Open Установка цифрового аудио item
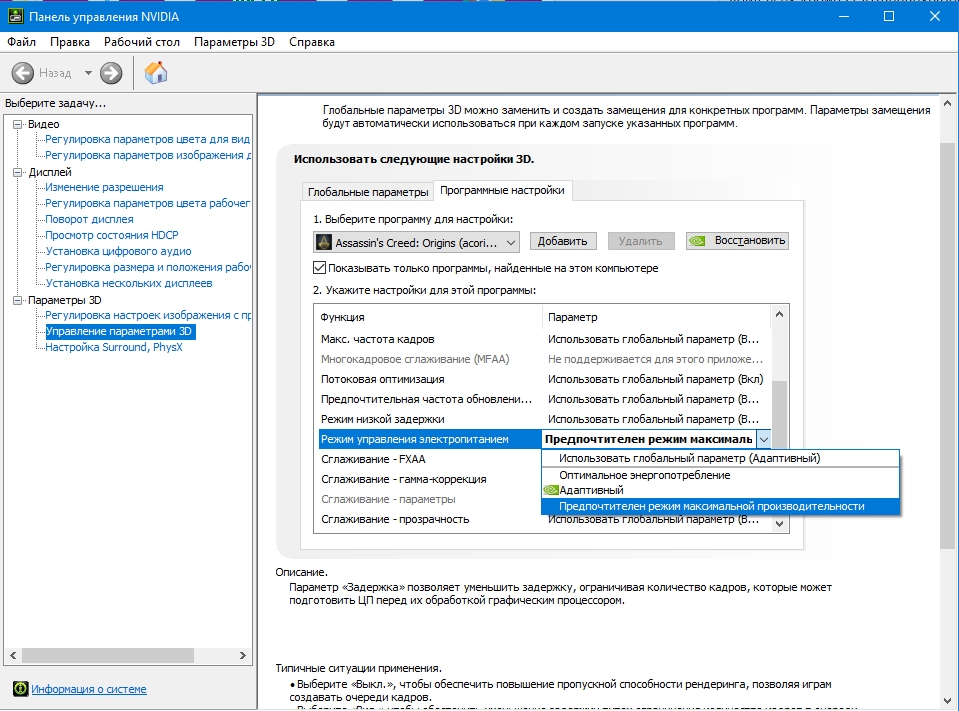The width and height of the screenshot is (959, 711). [118, 251]
